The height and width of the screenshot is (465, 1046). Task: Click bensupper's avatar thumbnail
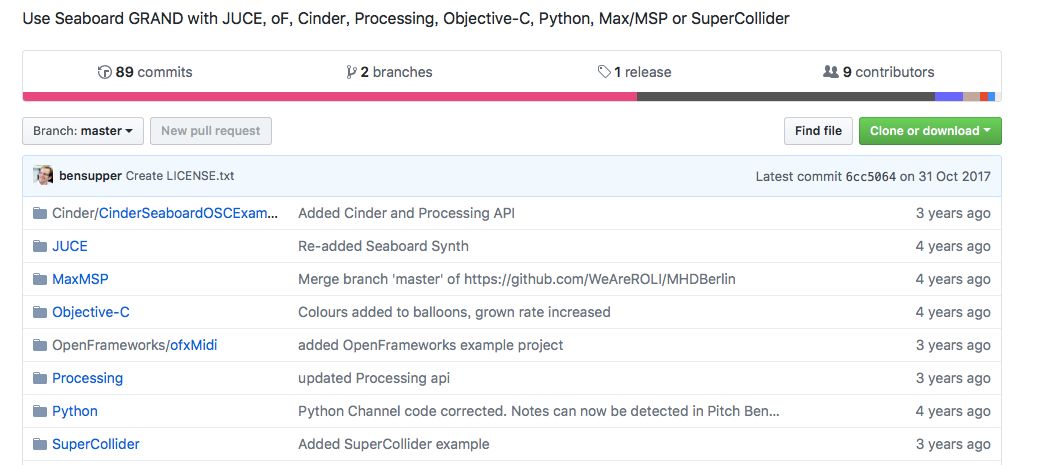(44, 176)
